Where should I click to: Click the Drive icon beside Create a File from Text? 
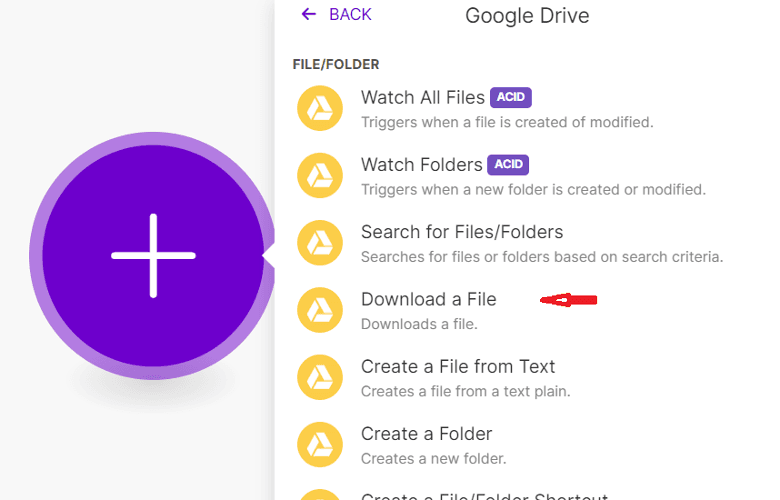tap(319, 377)
